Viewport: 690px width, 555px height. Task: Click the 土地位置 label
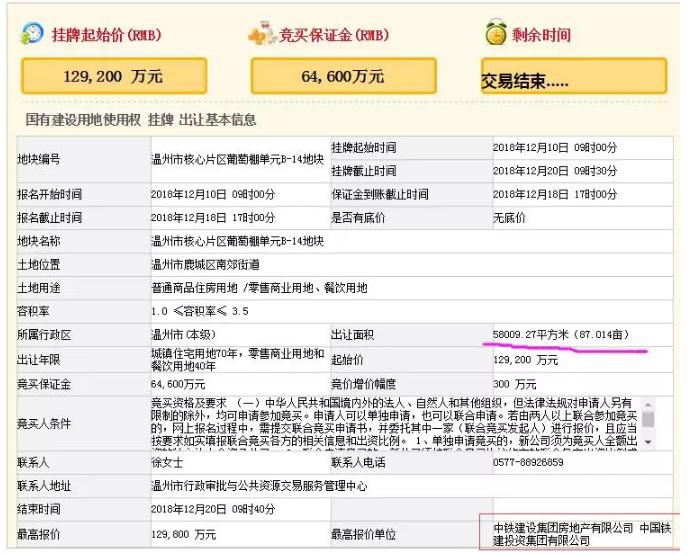click(x=38, y=265)
